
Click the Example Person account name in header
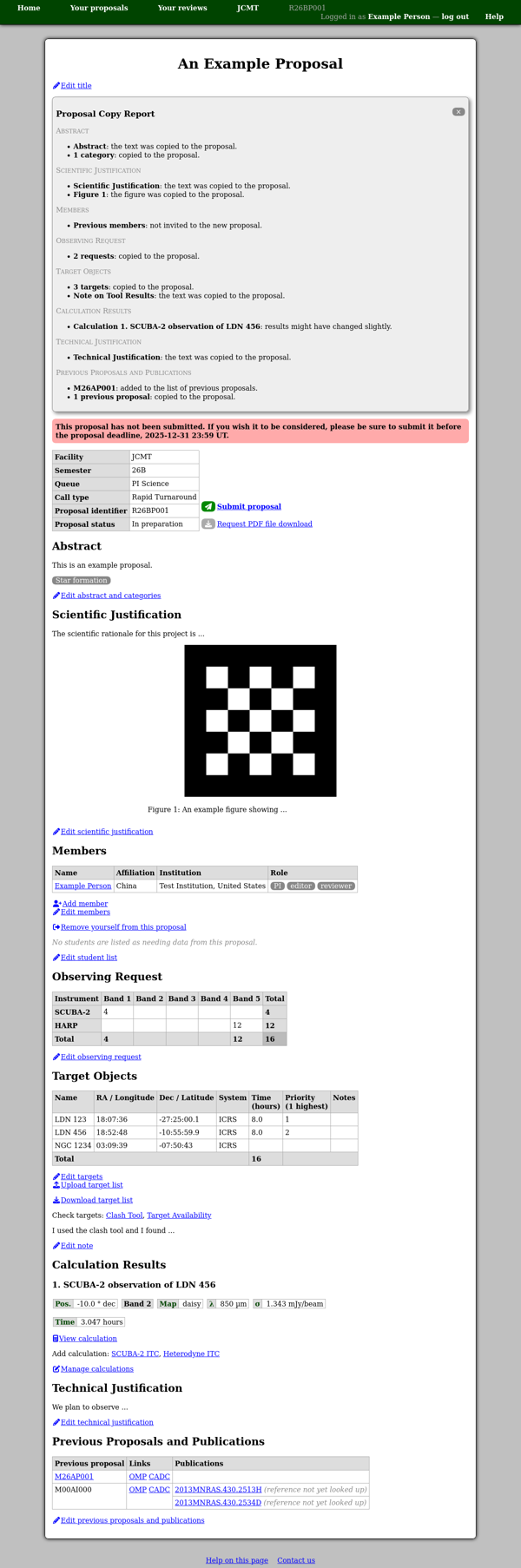tap(399, 16)
